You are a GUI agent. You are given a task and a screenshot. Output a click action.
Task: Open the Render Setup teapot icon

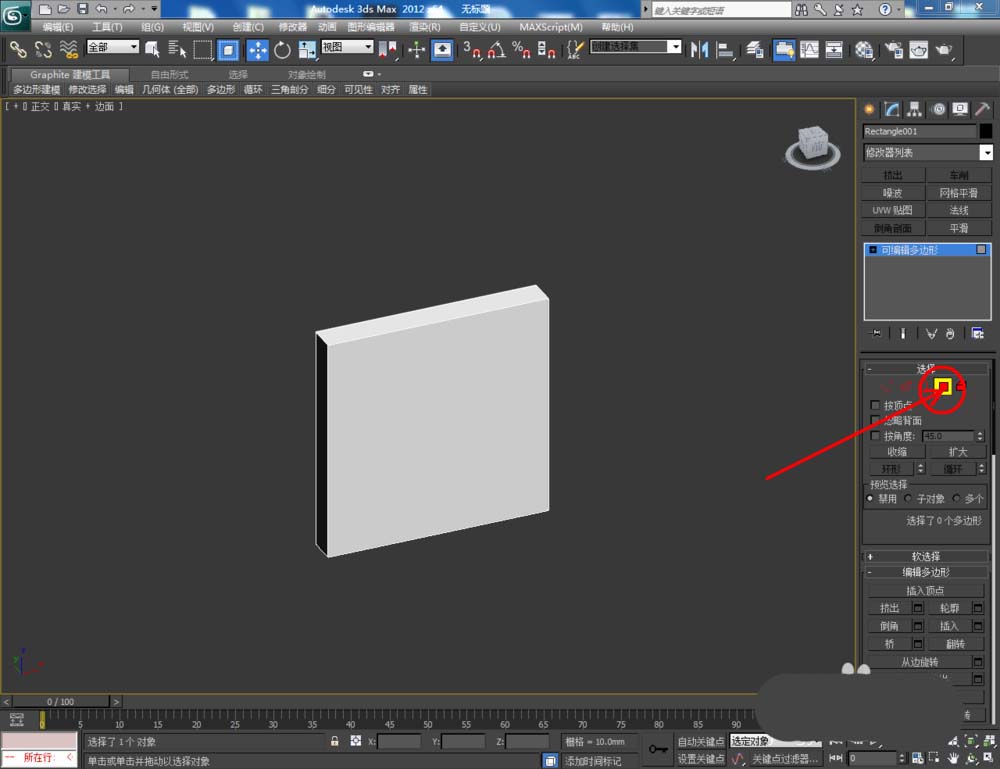pyautogui.click(x=894, y=49)
